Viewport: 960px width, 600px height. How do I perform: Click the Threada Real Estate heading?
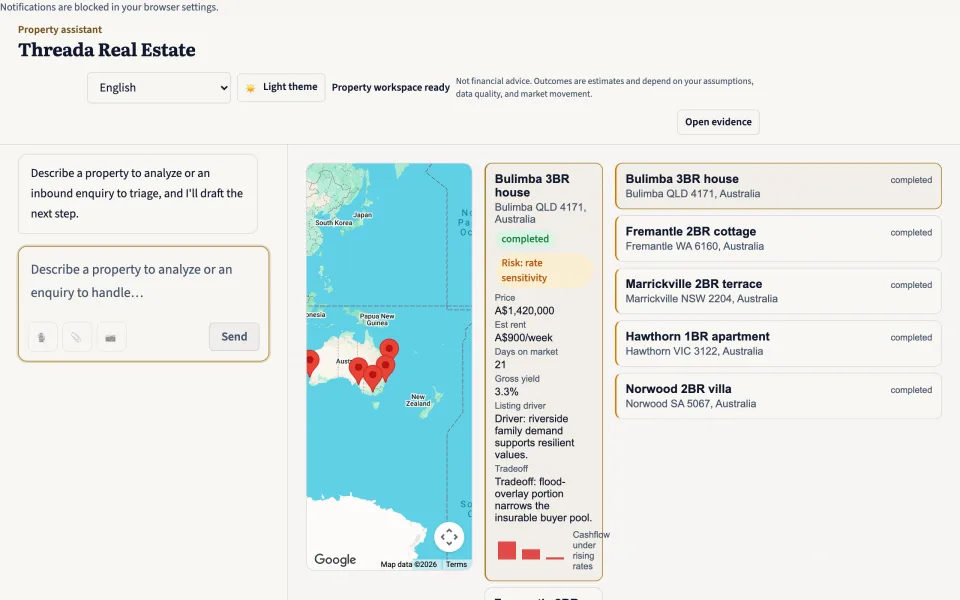(x=107, y=50)
